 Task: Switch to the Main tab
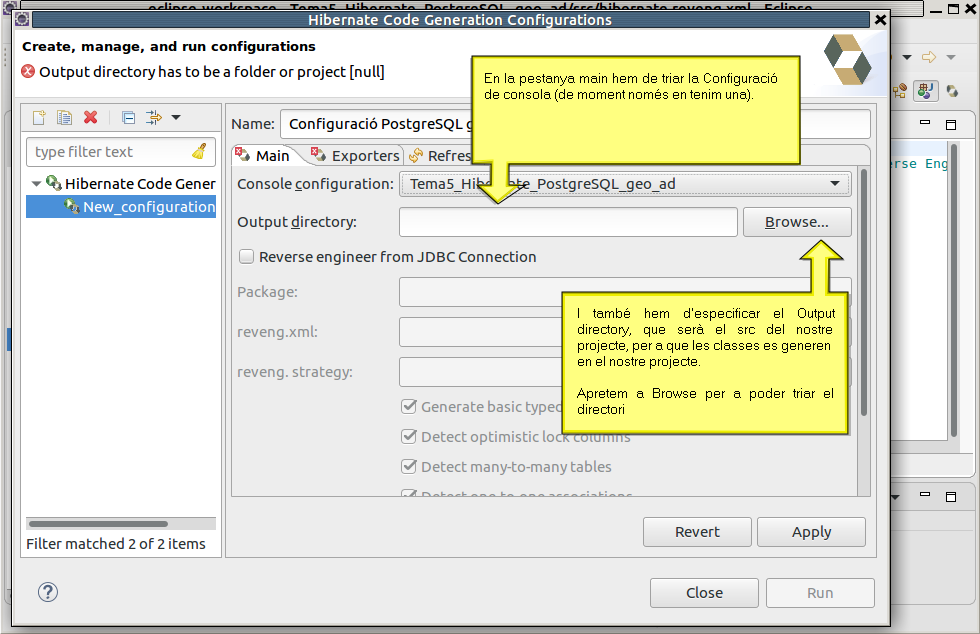click(x=264, y=156)
